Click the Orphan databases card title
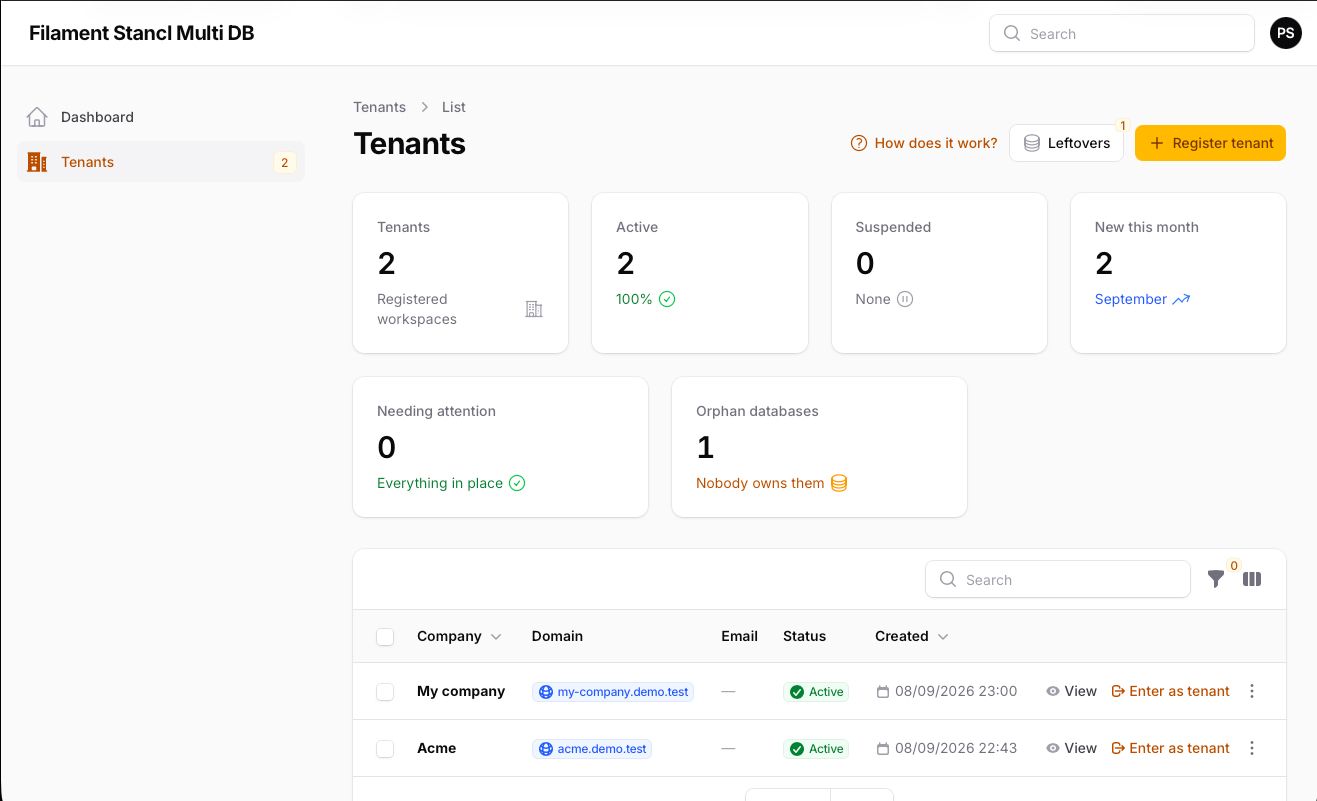The height and width of the screenshot is (801, 1317). [757, 411]
